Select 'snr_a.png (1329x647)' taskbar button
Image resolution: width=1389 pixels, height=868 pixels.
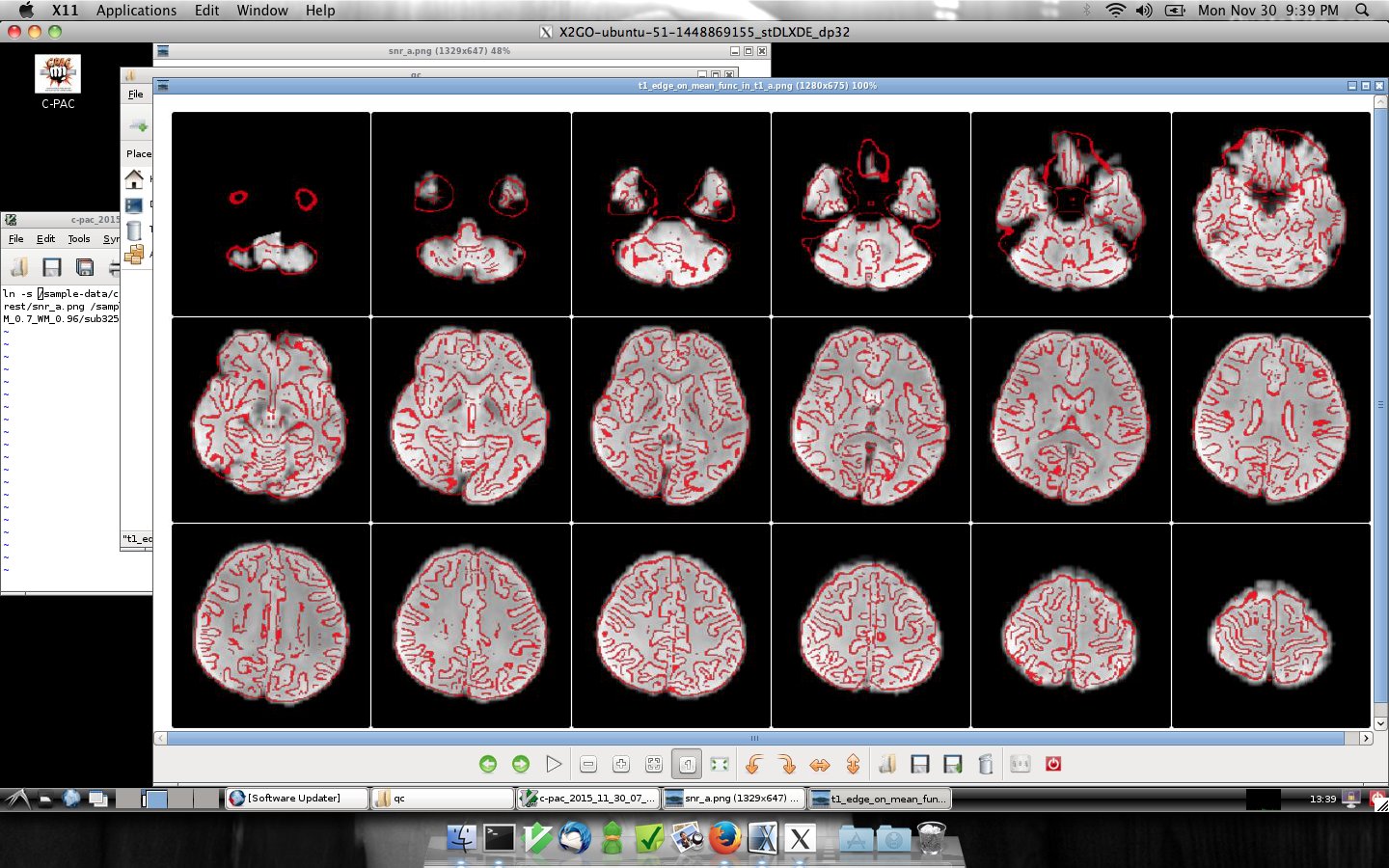734,798
